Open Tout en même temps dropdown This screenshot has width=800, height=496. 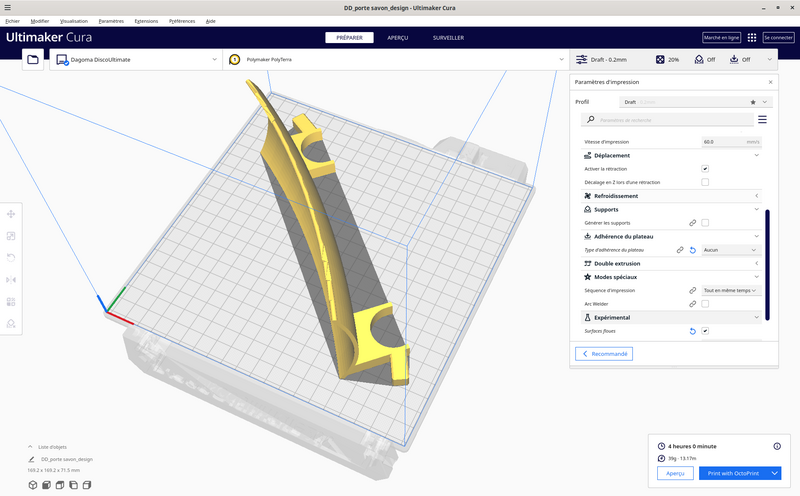point(731,290)
